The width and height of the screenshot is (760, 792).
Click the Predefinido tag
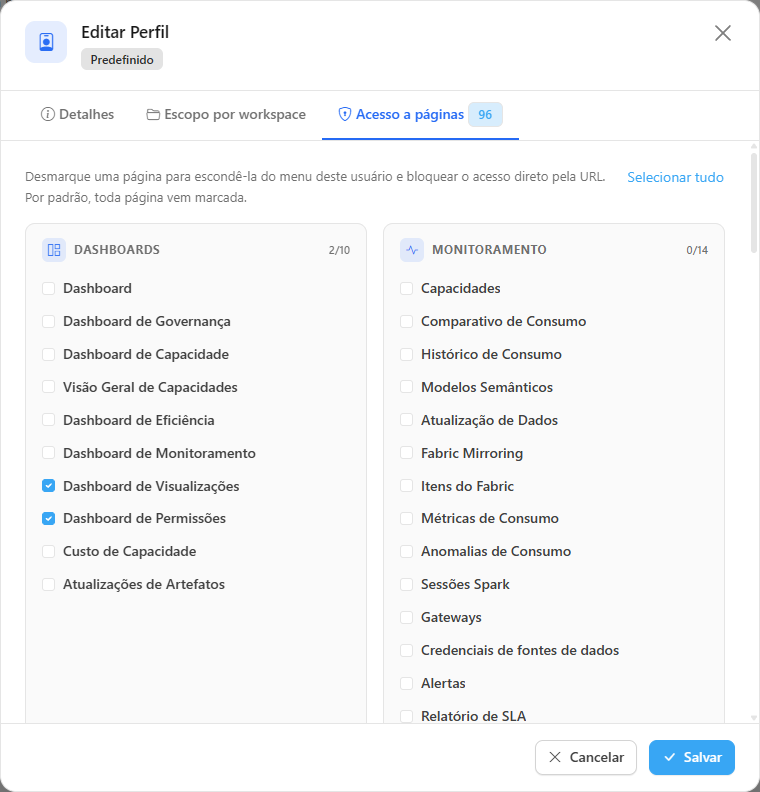tap(122, 60)
